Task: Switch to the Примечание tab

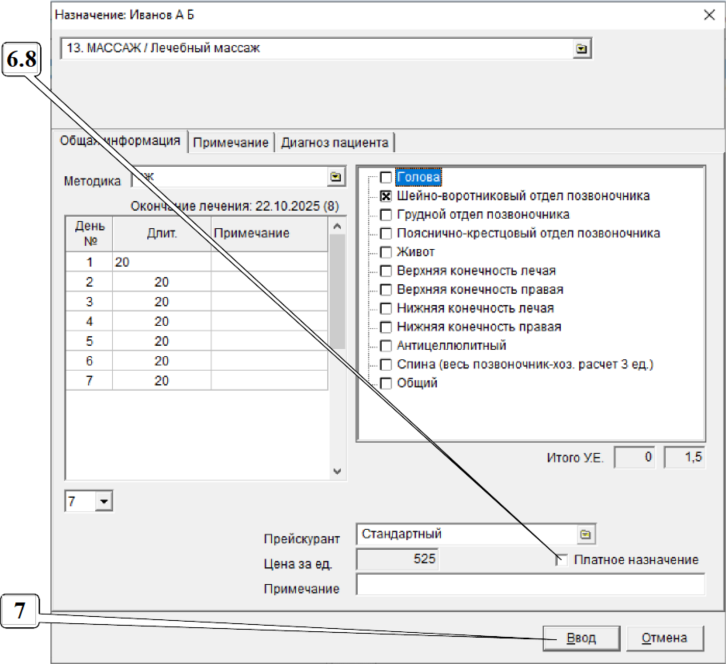Action: click(x=230, y=142)
